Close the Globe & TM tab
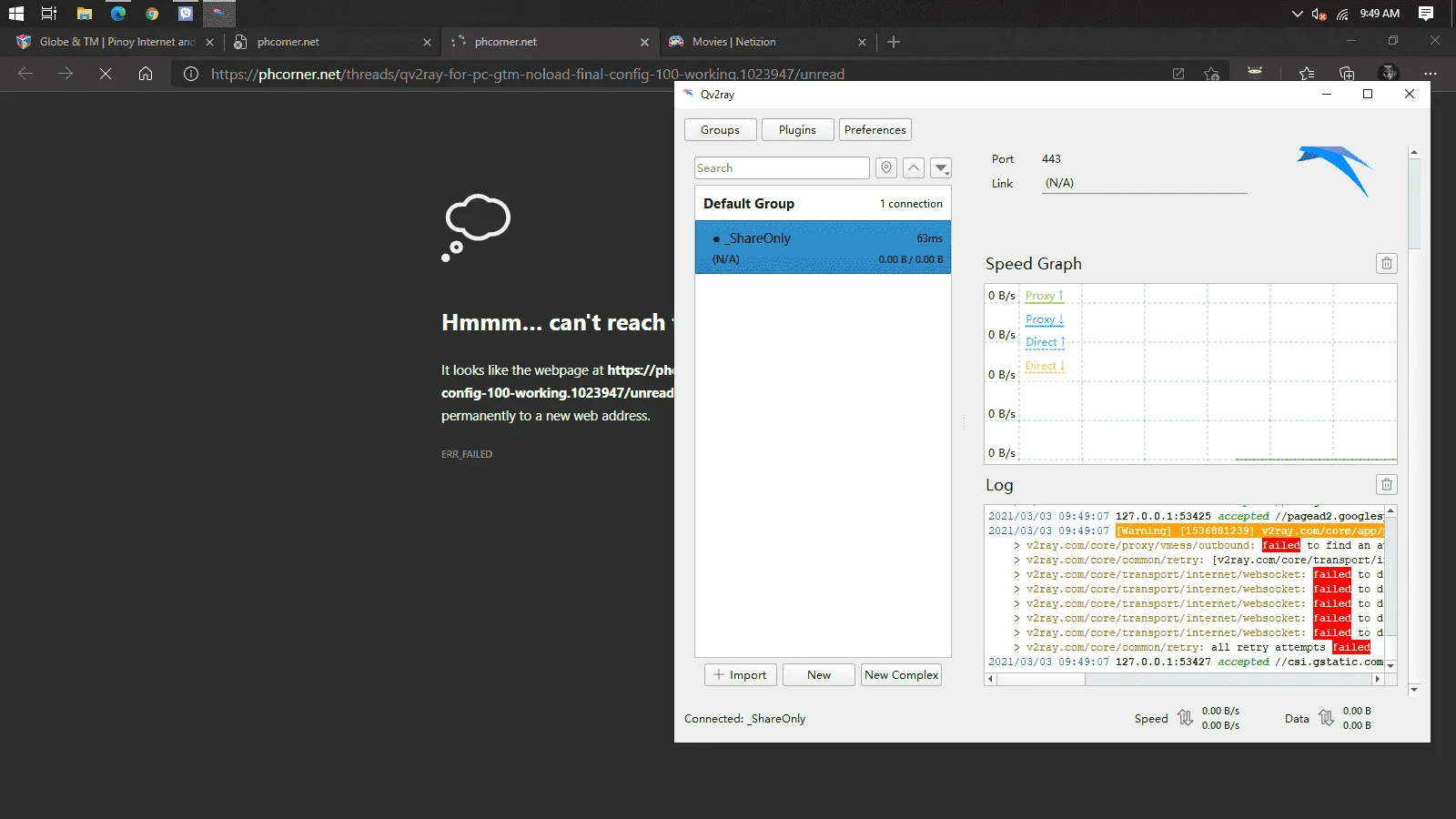The image size is (1456, 819). 209,42
